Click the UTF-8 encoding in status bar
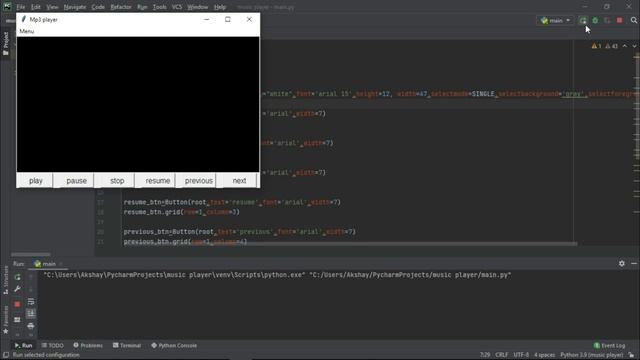Viewport: 640px width, 360px height. [521, 355]
